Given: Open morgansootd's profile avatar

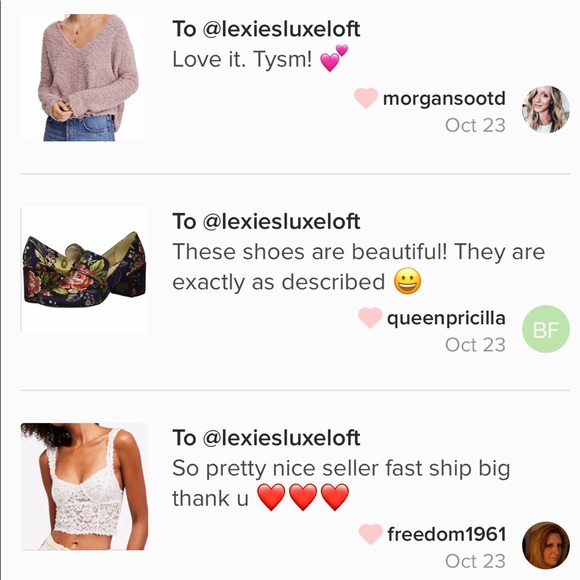Looking at the screenshot, I should coord(546,109).
